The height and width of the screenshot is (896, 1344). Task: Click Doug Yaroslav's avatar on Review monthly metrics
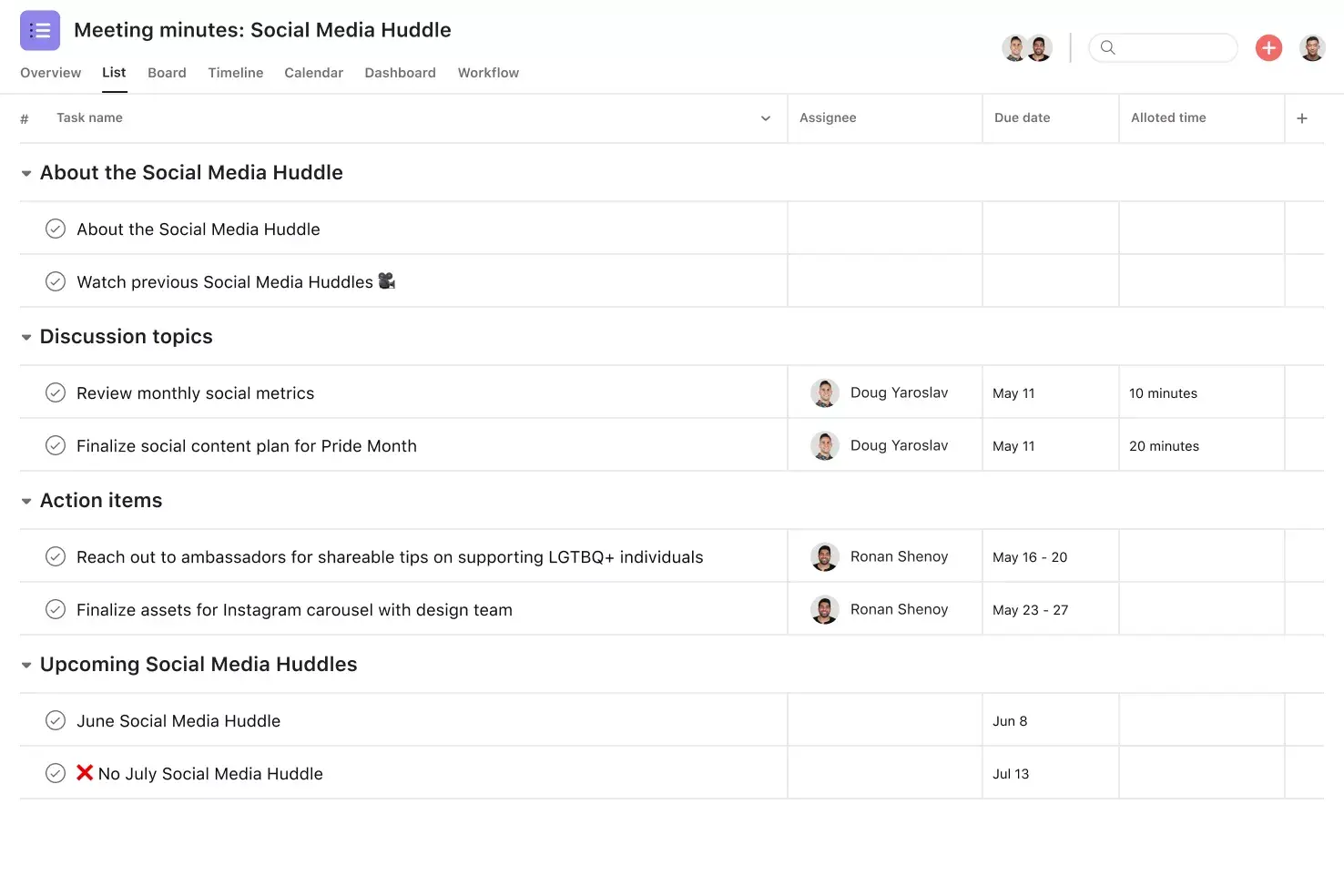[x=825, y=393]
